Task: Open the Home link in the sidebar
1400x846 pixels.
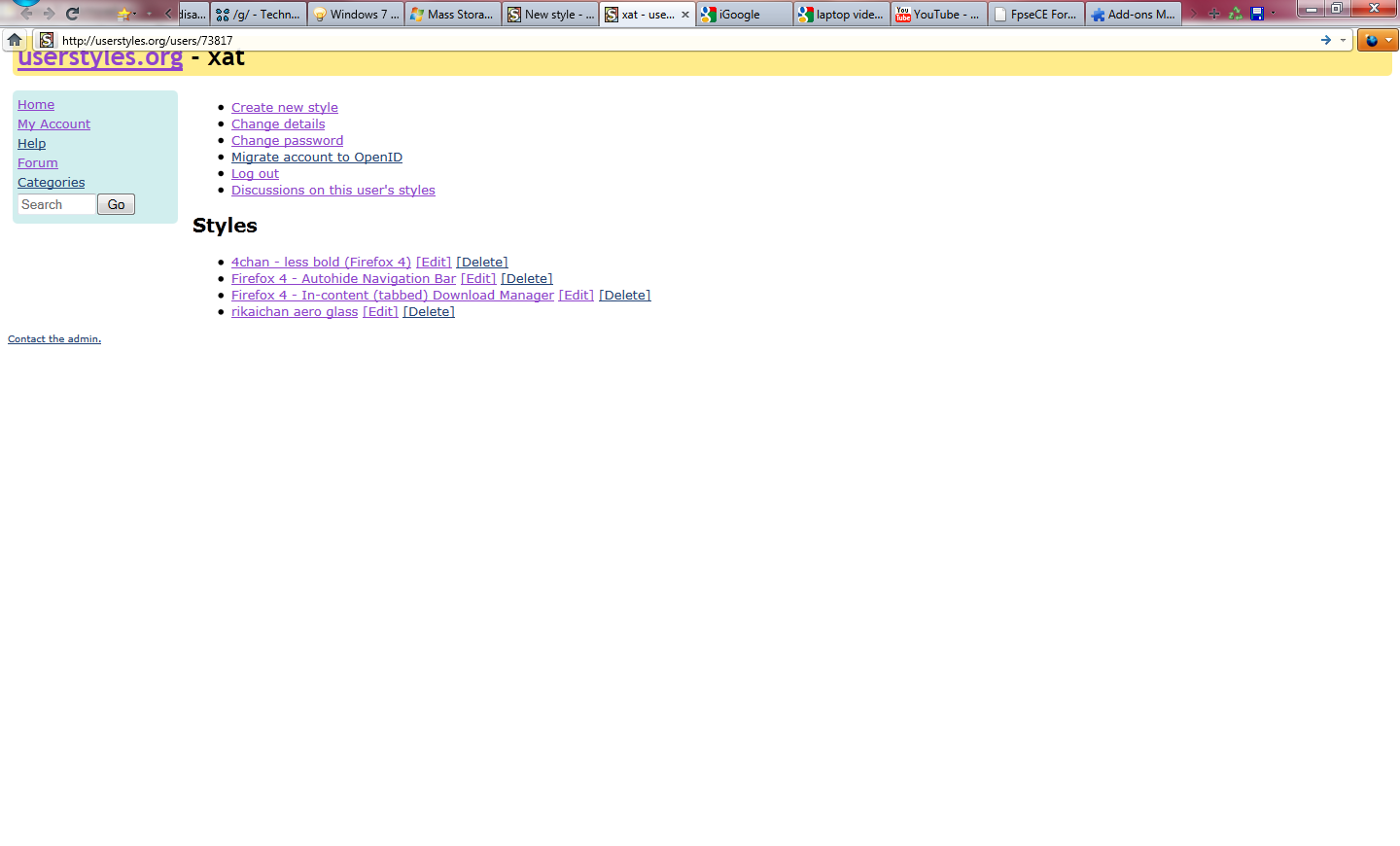Action: [36, 105]
